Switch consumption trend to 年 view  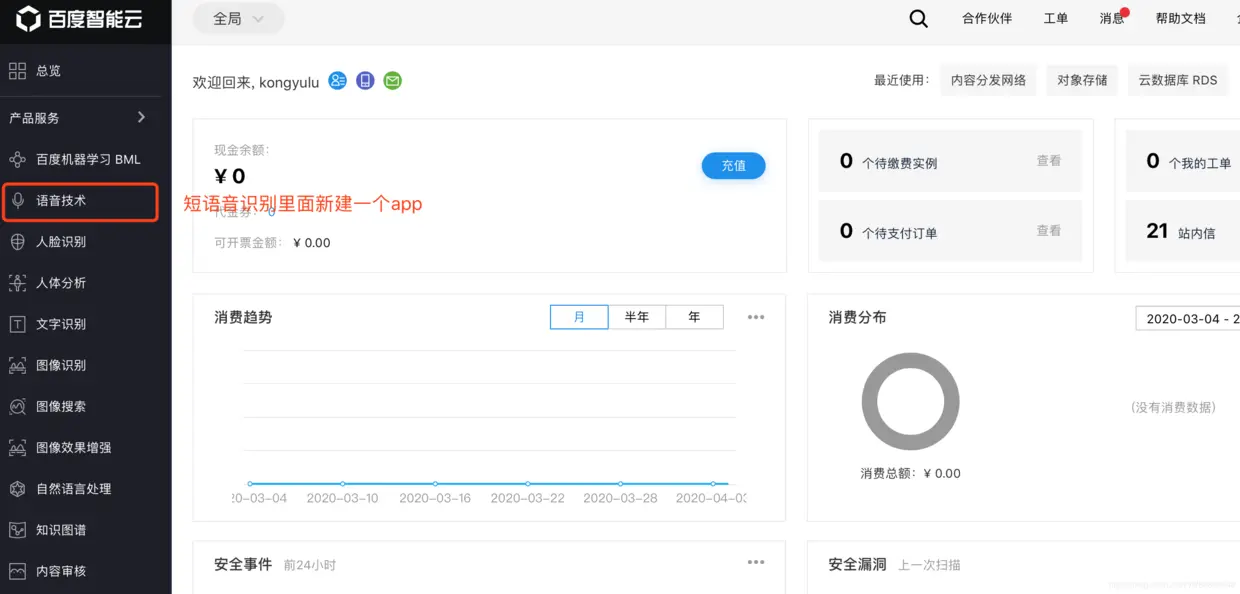(x=694, y=316)
